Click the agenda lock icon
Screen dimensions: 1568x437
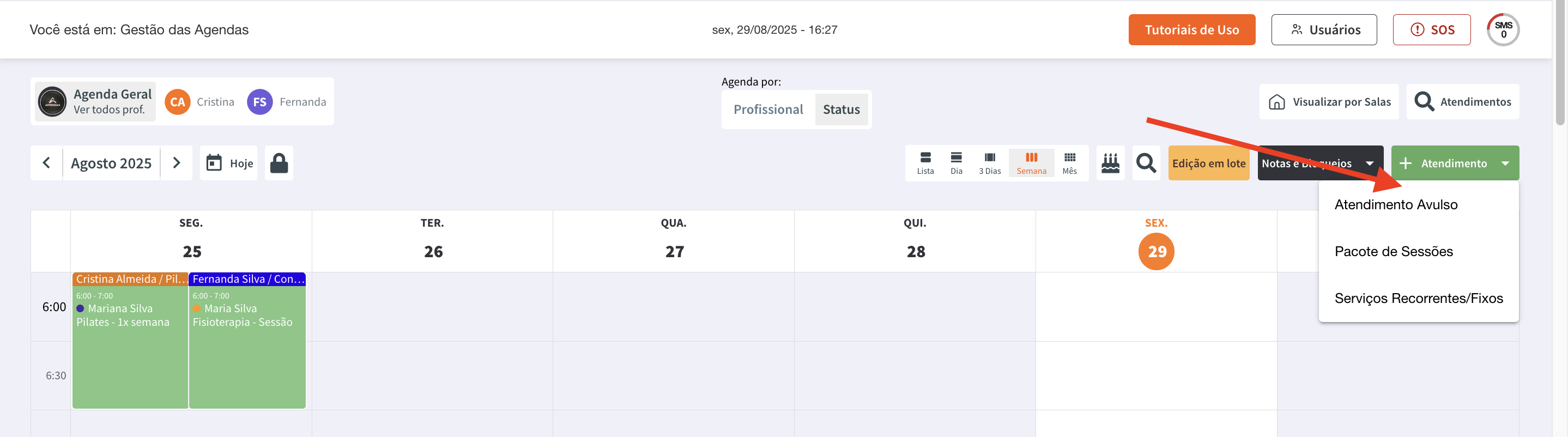tap(279, 163)
